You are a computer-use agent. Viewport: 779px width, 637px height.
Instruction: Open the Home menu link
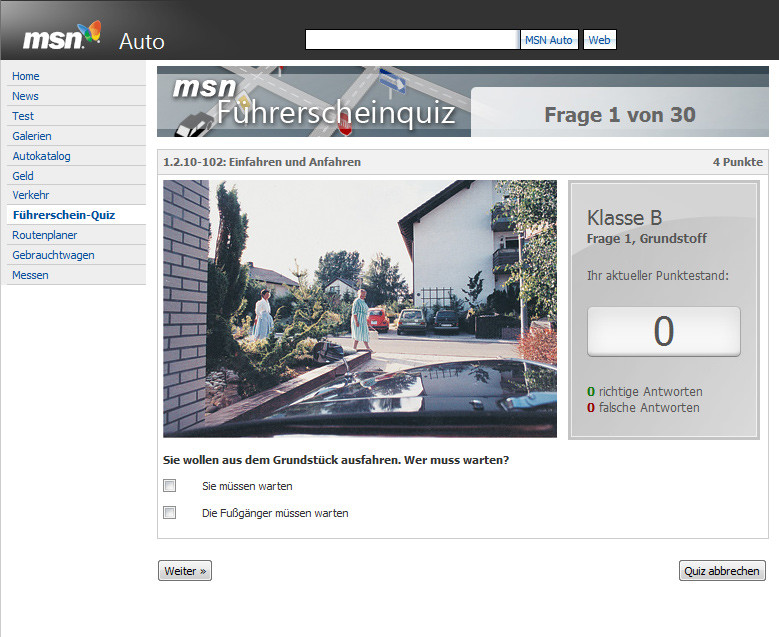[26, 76]
